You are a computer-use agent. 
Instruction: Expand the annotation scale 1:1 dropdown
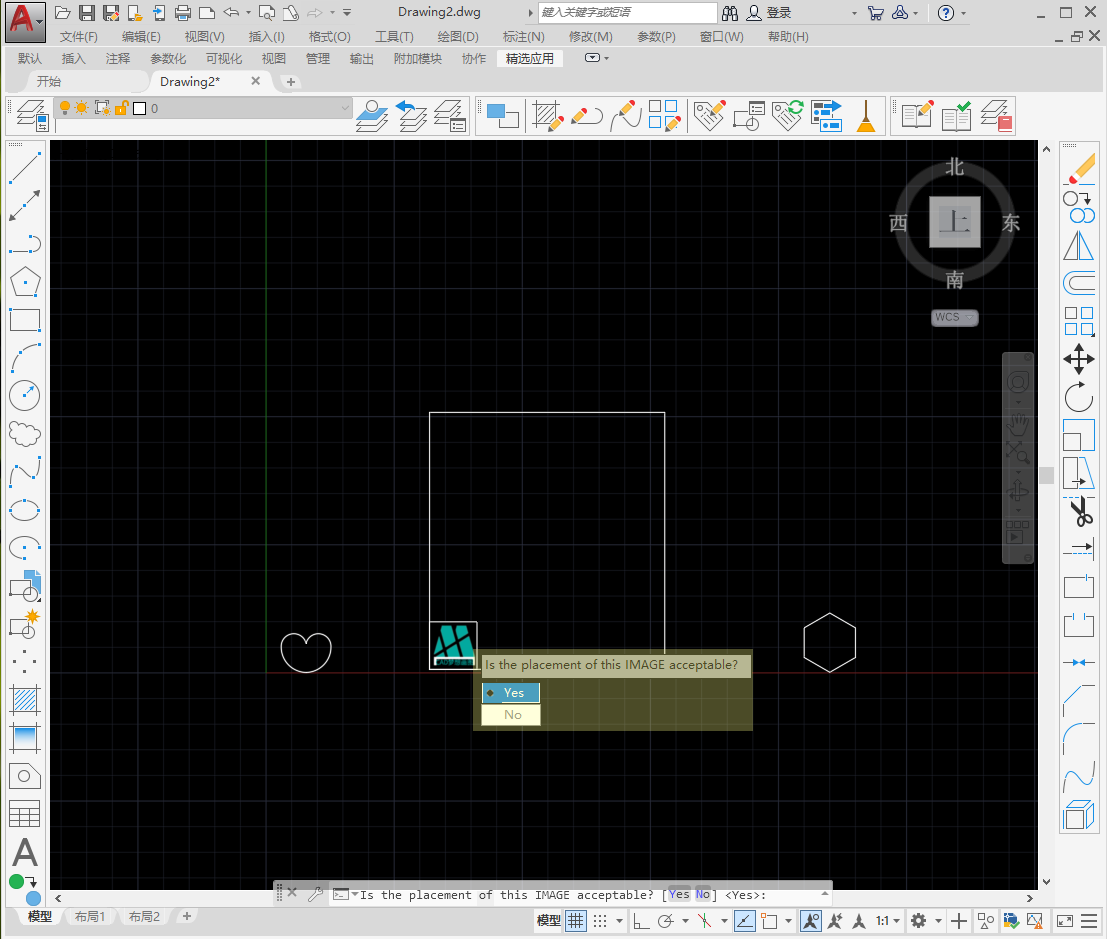896,921
